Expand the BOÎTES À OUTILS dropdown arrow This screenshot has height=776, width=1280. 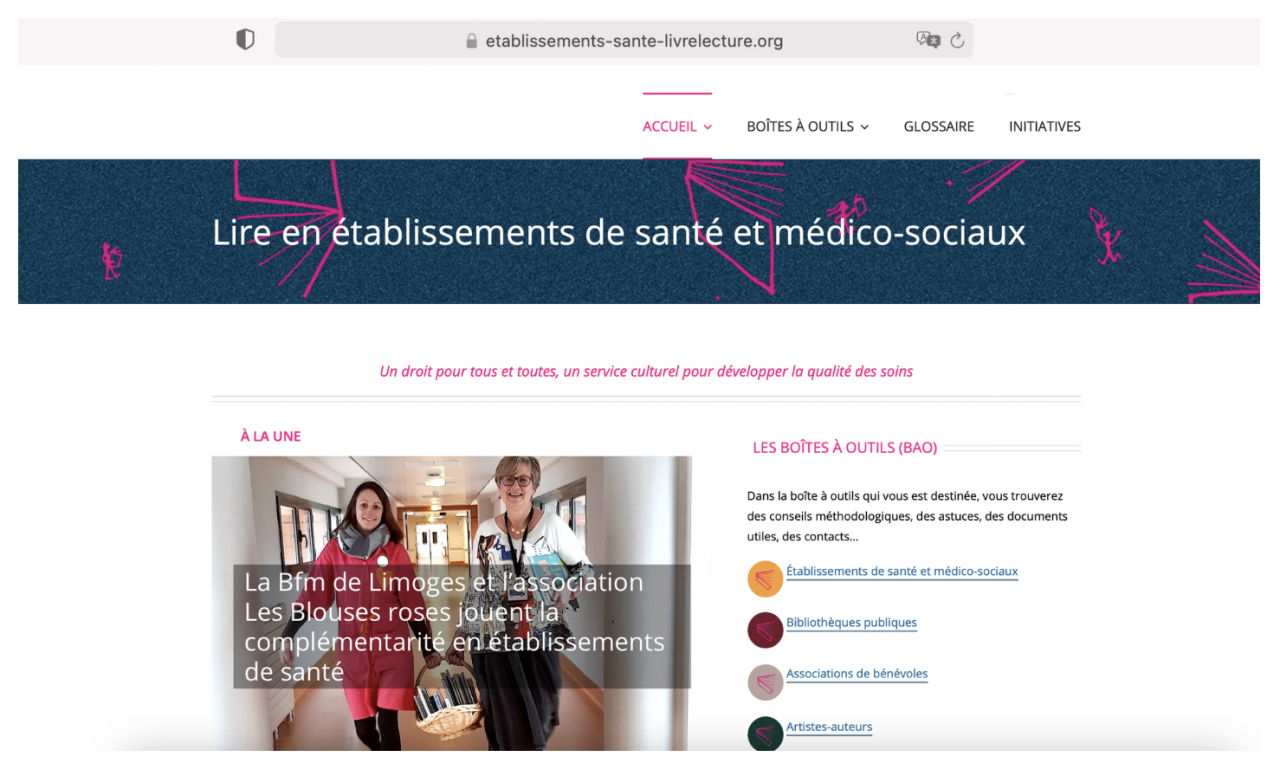864,127
